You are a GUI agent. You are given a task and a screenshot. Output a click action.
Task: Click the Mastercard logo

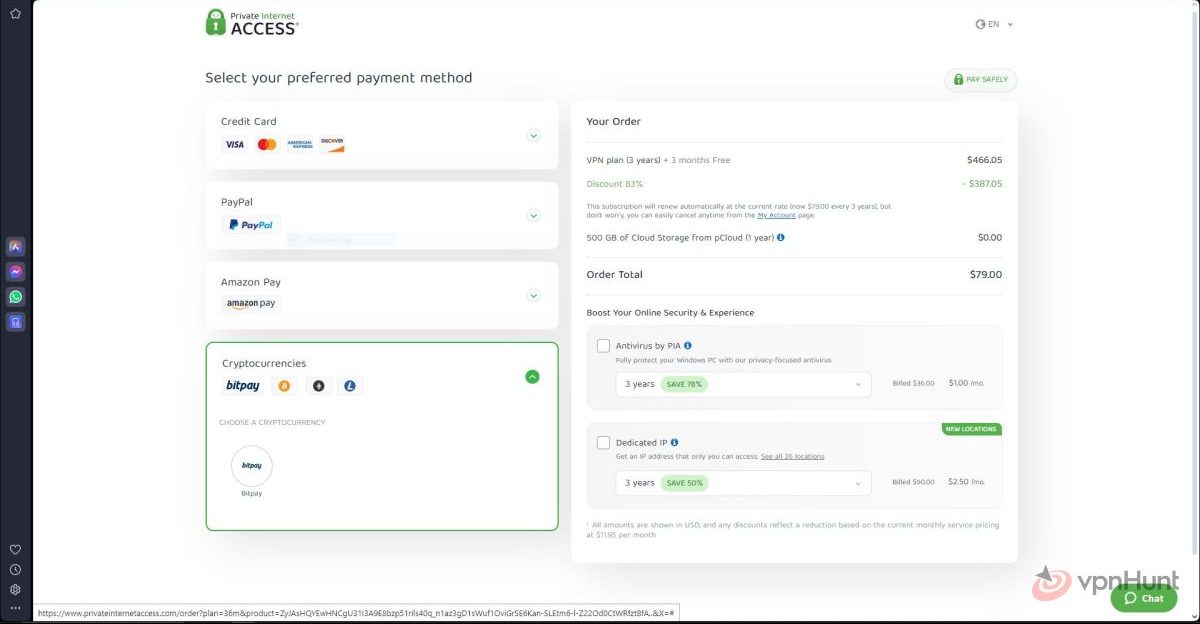267,145
